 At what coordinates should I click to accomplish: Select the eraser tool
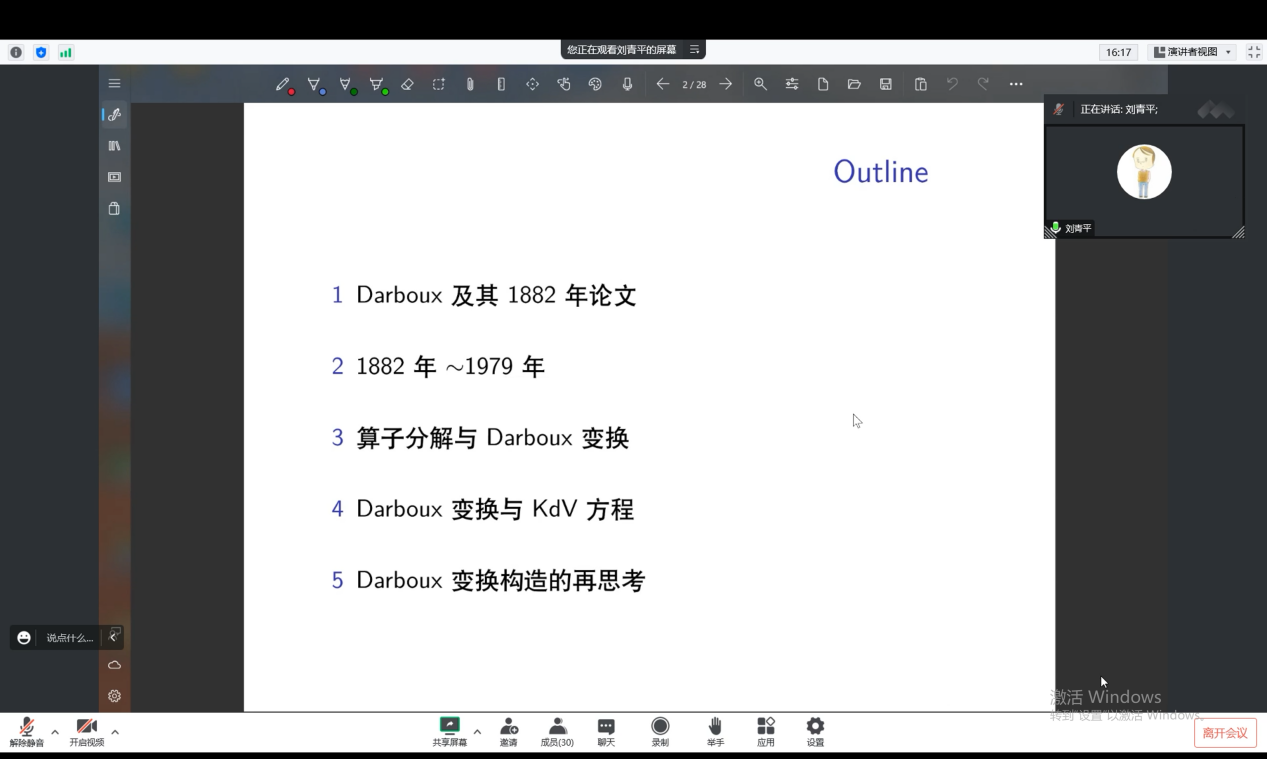coord(407,85)
